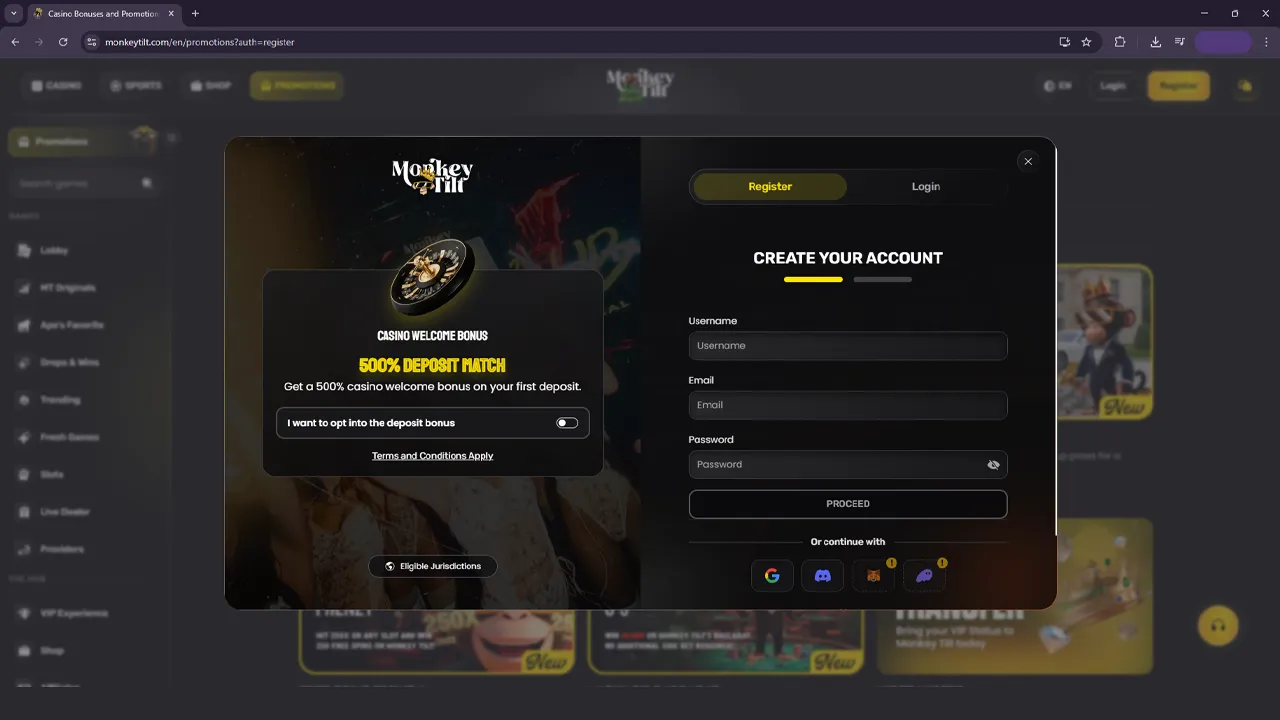Switch to the Login tab
The width and height of the screenshot is (1280, 720).
926,186
